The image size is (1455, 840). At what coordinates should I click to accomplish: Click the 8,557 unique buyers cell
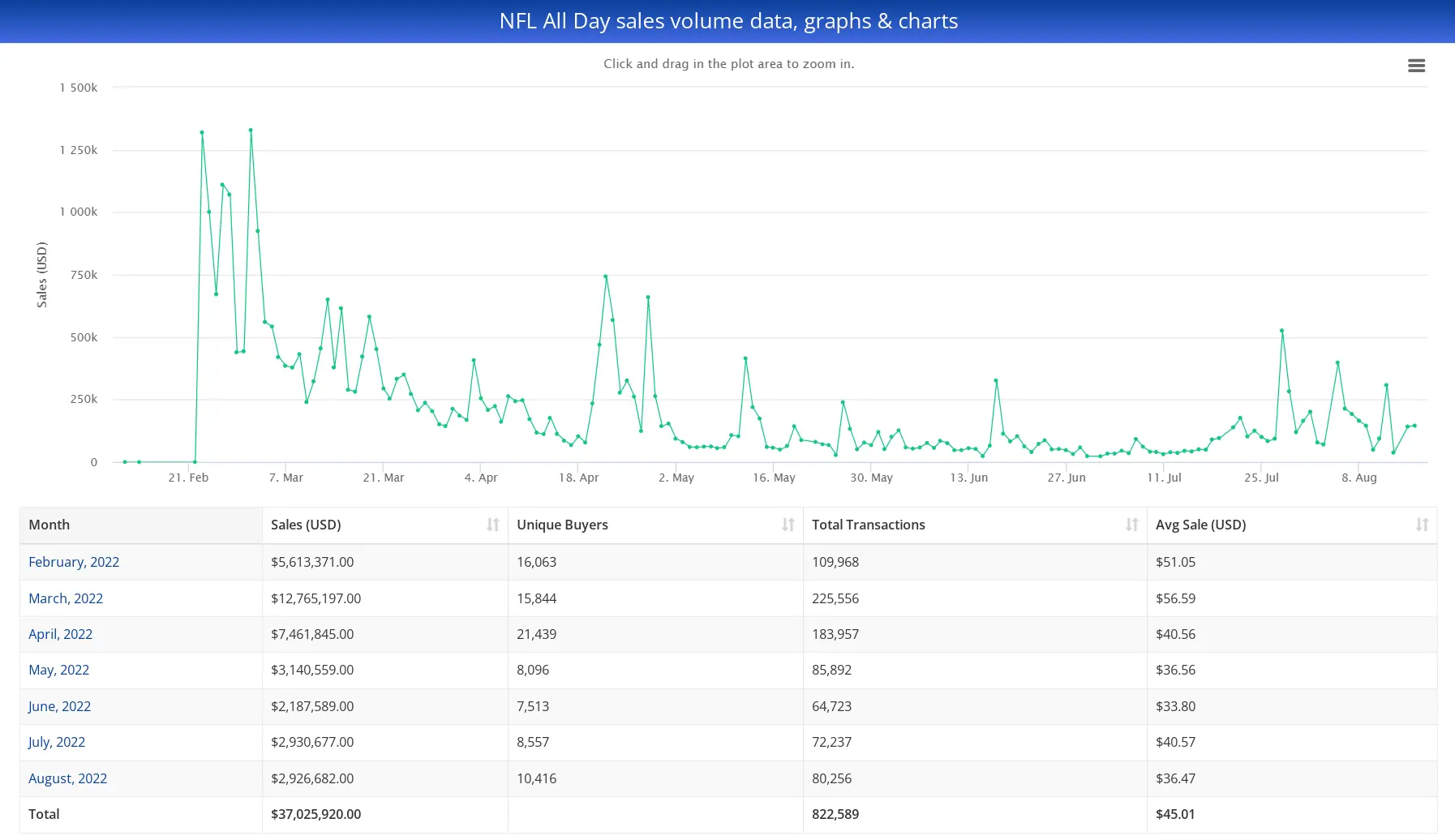click(x=655, y=742)
